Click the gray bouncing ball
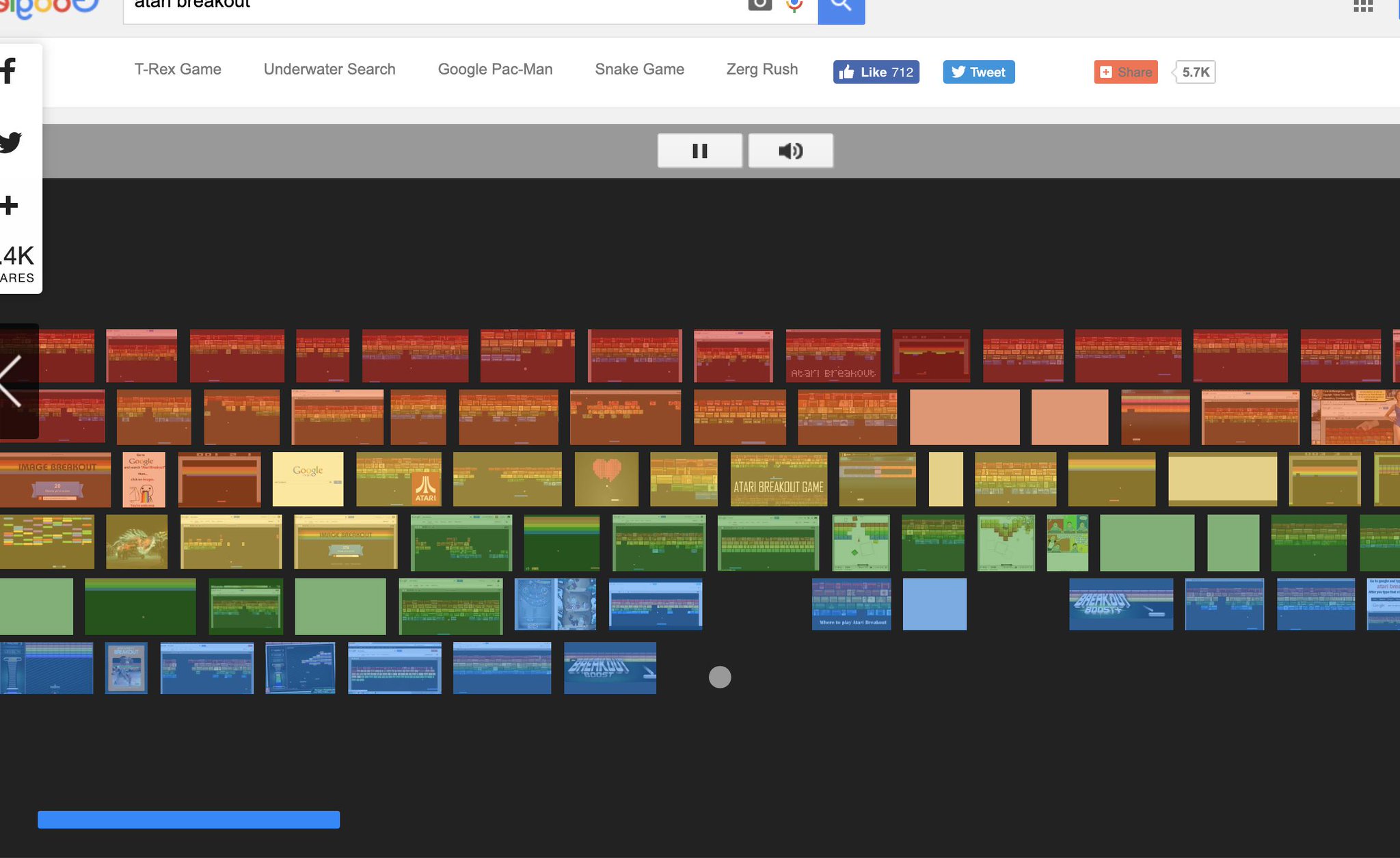The height and width of the screenshot is (858, 1400). coord(720,677)
